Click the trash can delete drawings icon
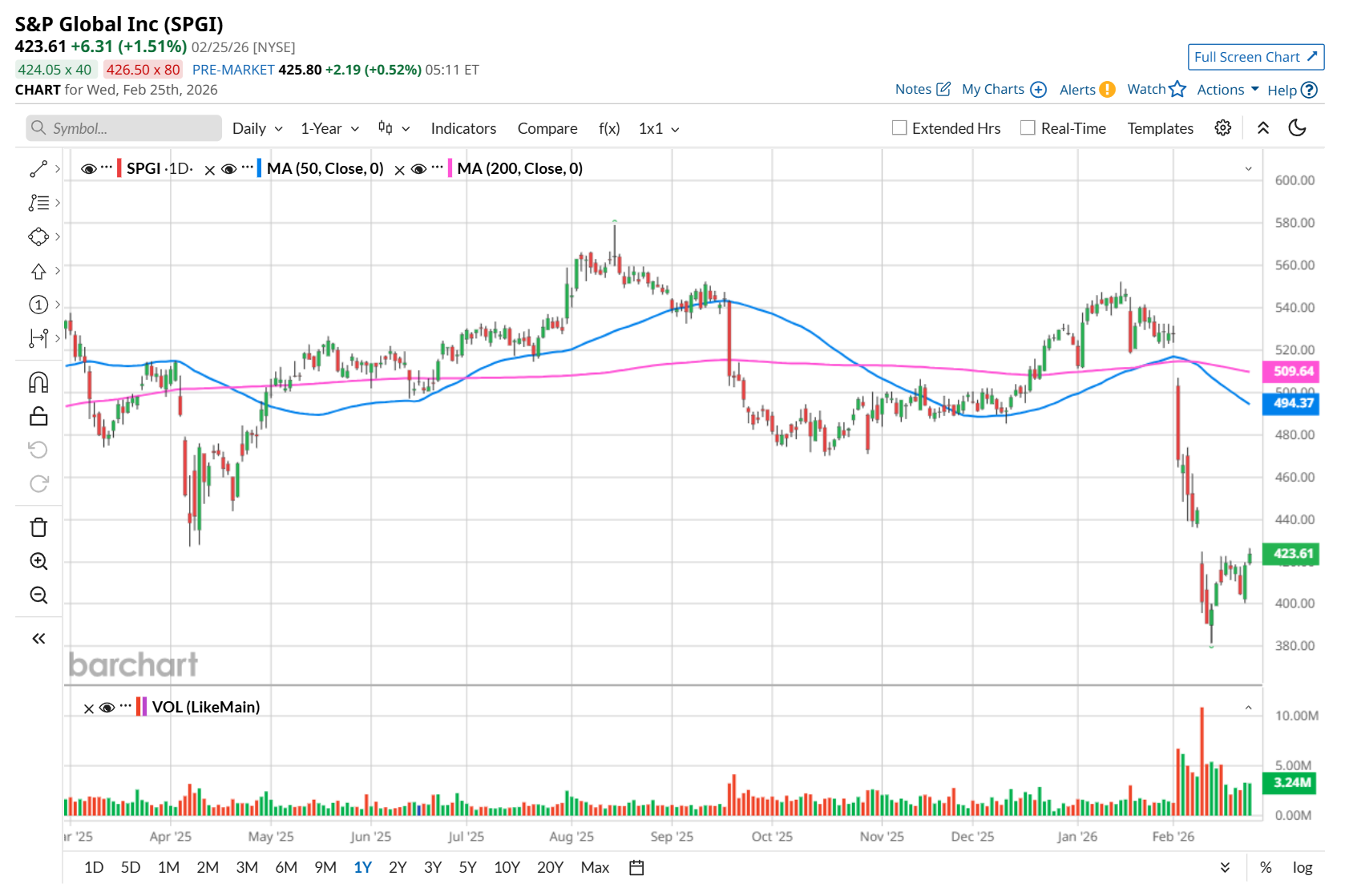Viewport: 1349px width, 896px height. (x=38, y=527)
